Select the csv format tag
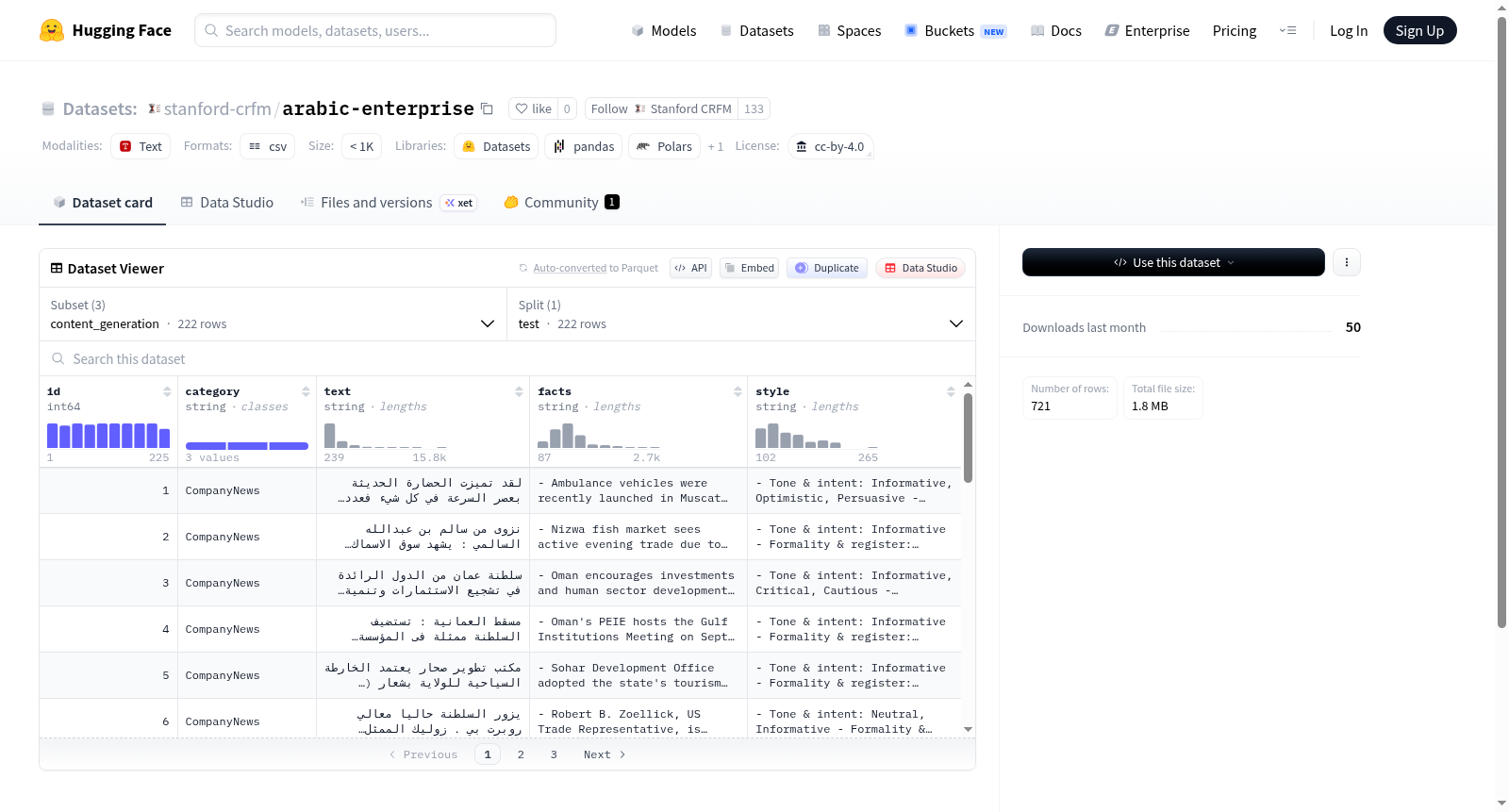The width and height of the screenshot is (1509, 812). [x=268, y=146]
